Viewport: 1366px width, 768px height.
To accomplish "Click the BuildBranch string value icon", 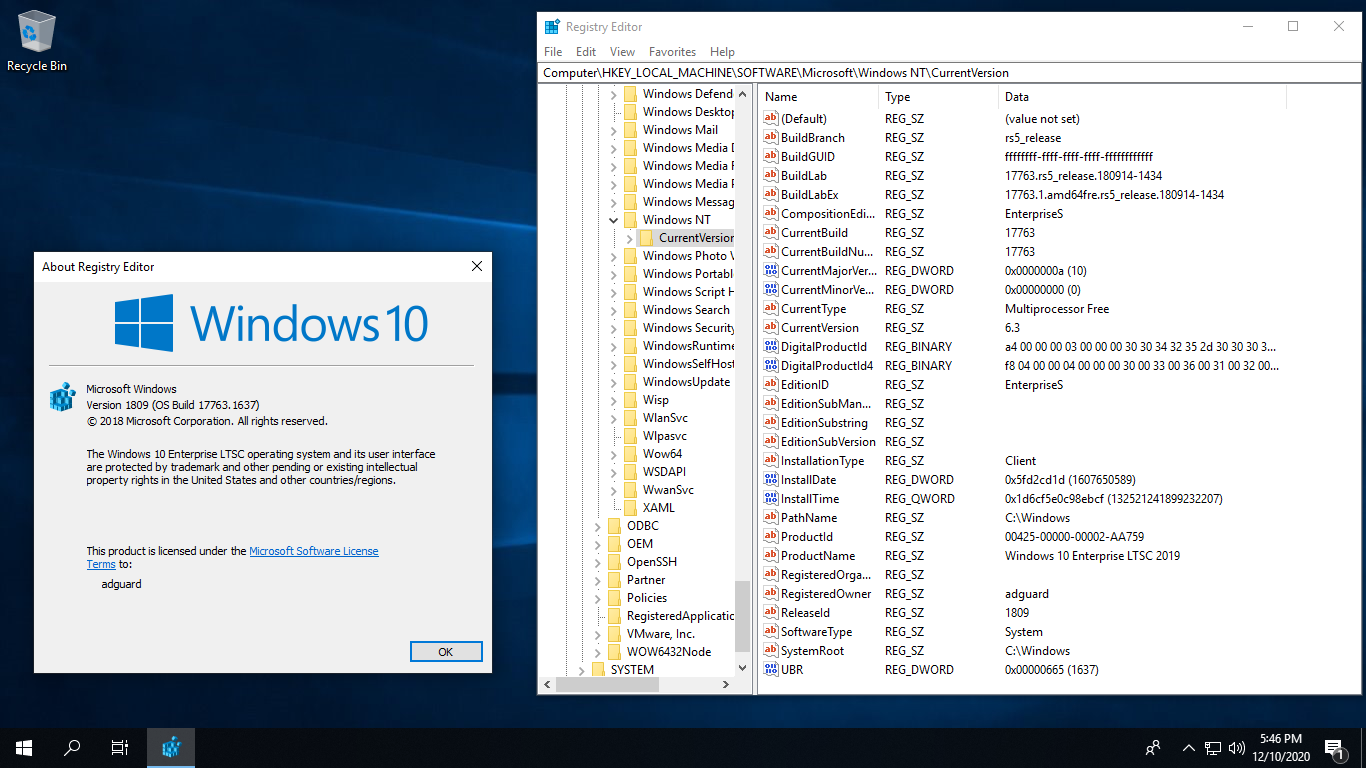I will point(770,137).
